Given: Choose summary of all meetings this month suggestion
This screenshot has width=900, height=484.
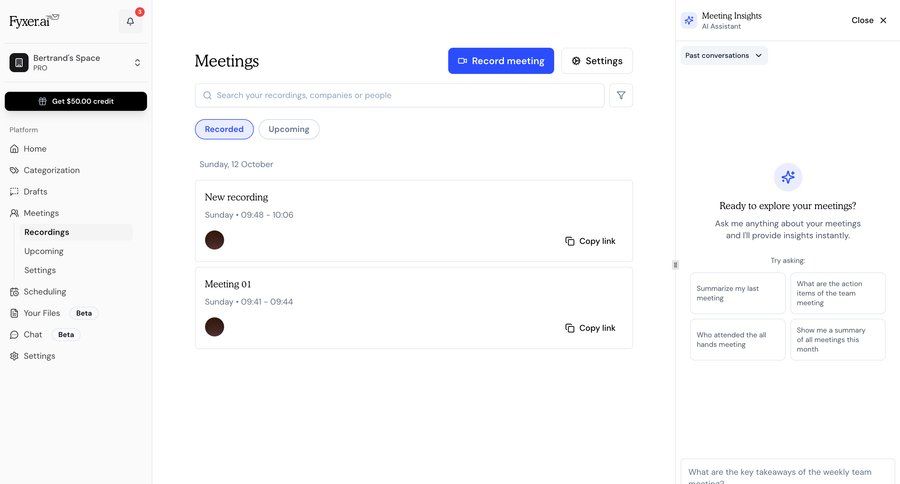Looking at the screenshot, I should click(838, 340).
